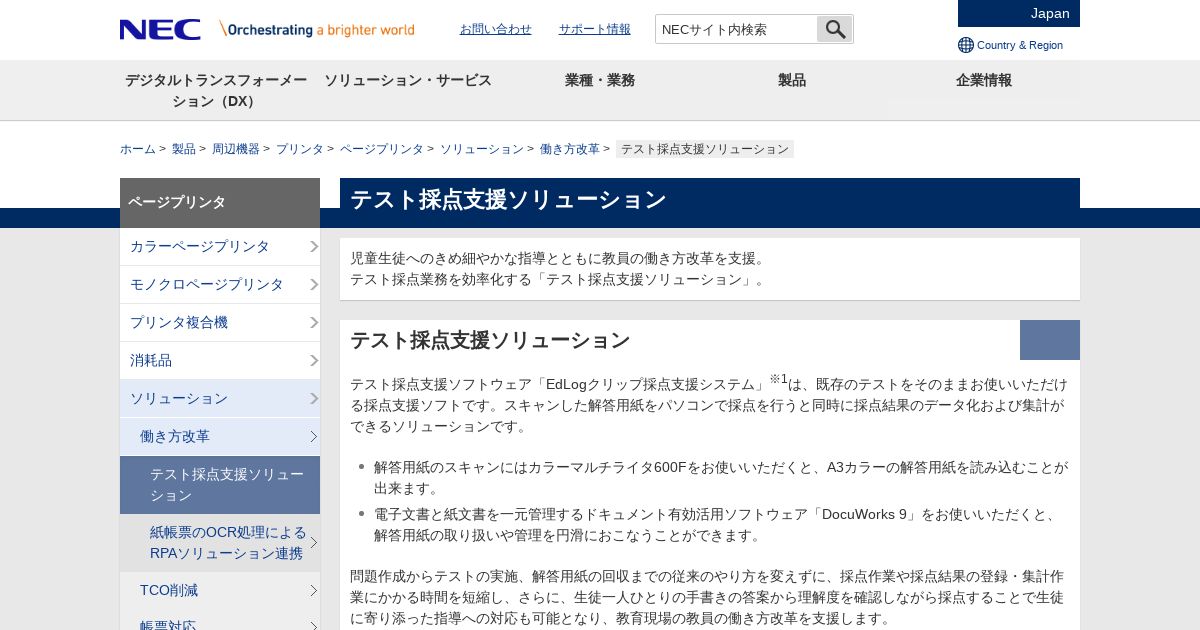Open プリンタ複合機 in the sidebar

pos(220,322)
